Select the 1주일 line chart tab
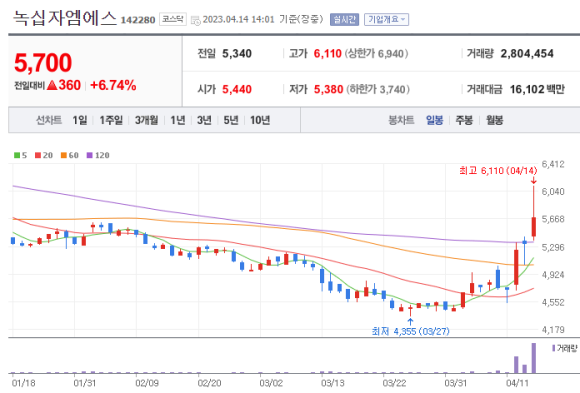Viewport: 580px width, 393px height. tap(111, 120)
